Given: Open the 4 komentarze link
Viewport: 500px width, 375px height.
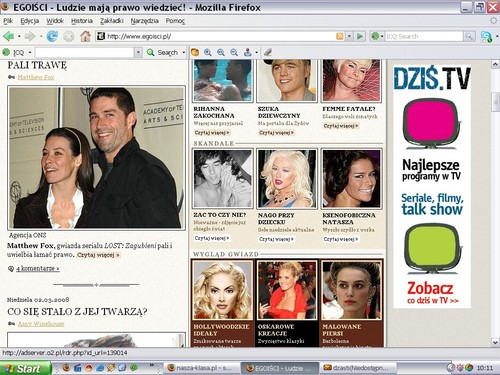Looking at the screenshot, I should coord(38,268).
